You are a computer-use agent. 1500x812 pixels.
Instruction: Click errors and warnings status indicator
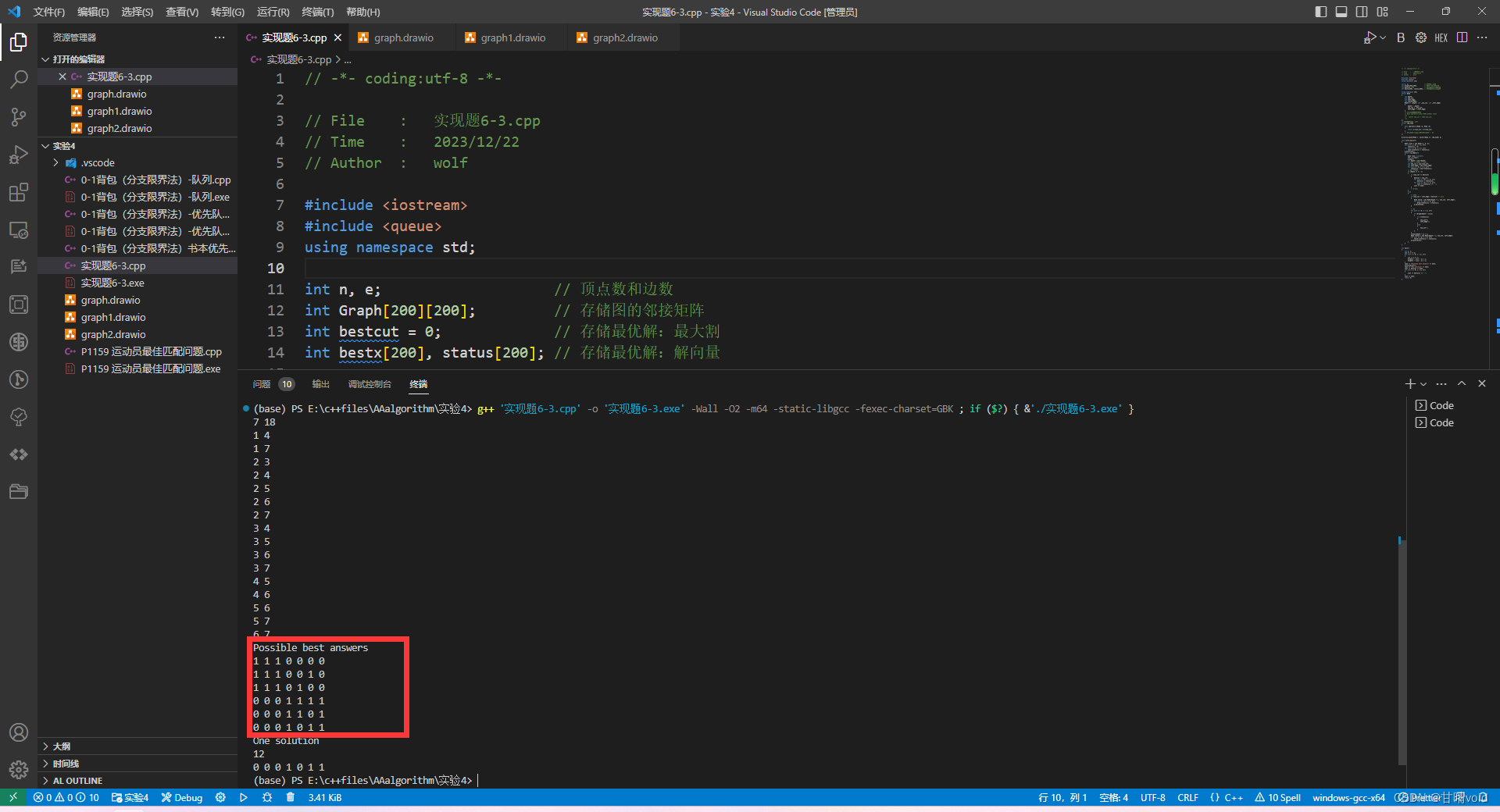66,797
